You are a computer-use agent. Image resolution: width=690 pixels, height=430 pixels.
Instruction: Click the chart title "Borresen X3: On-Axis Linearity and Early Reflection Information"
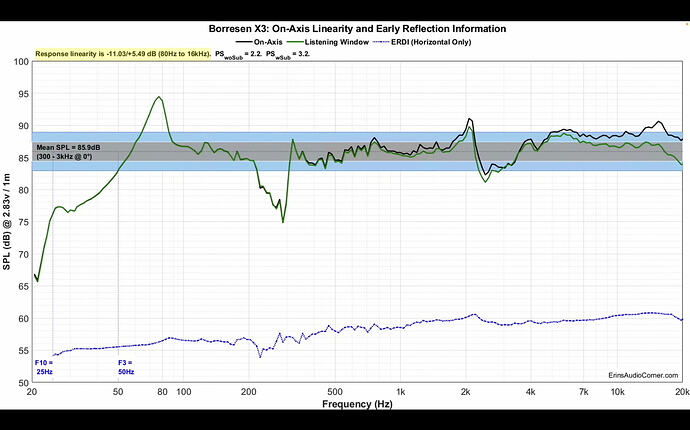pyautogui.click(x=357, y=29)
